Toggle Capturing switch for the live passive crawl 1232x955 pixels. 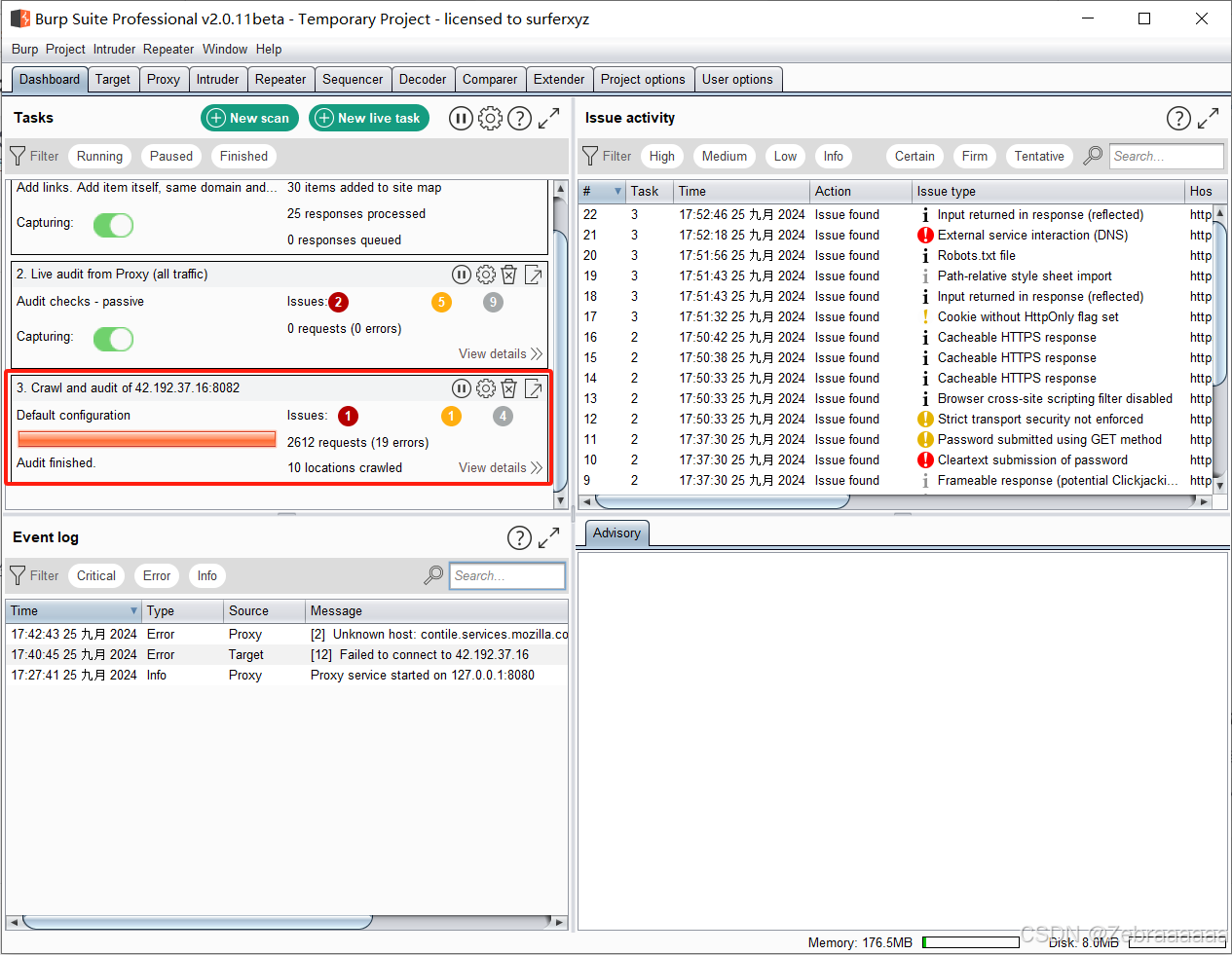click(113, 225)
